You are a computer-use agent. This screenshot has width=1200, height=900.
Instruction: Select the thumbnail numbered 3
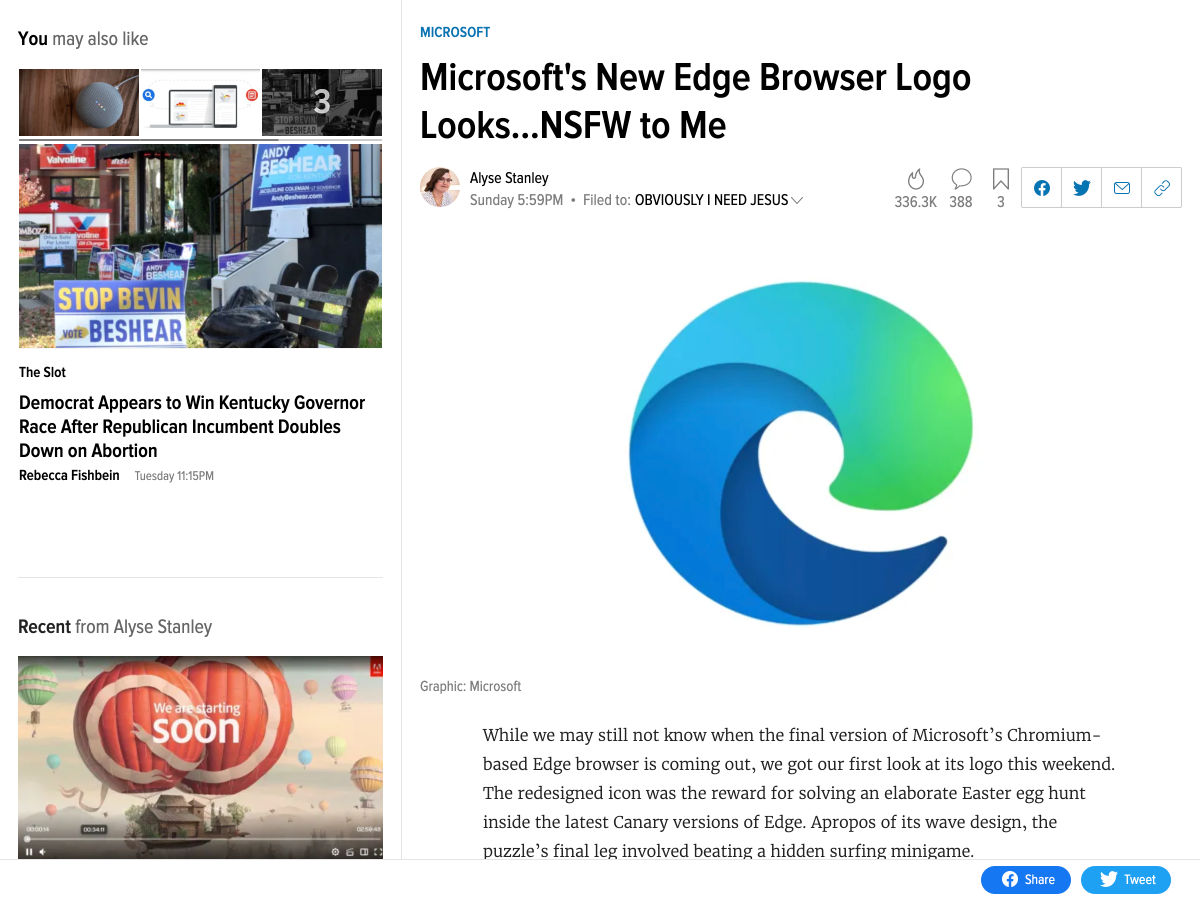coord(322,102)
